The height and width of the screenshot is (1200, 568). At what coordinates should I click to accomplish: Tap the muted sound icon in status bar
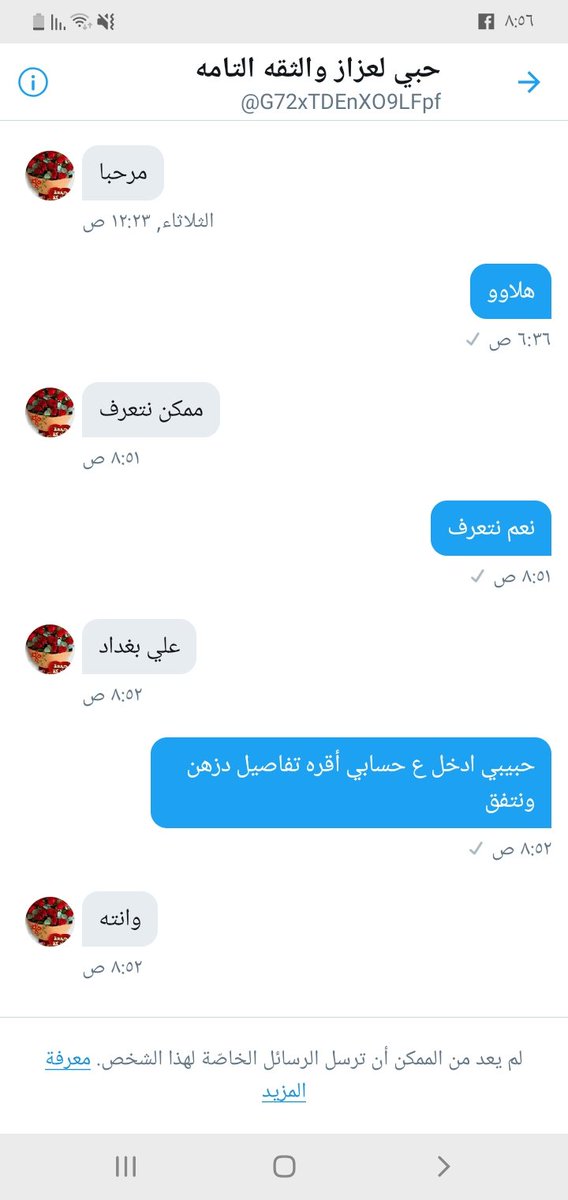coord(106,21)
